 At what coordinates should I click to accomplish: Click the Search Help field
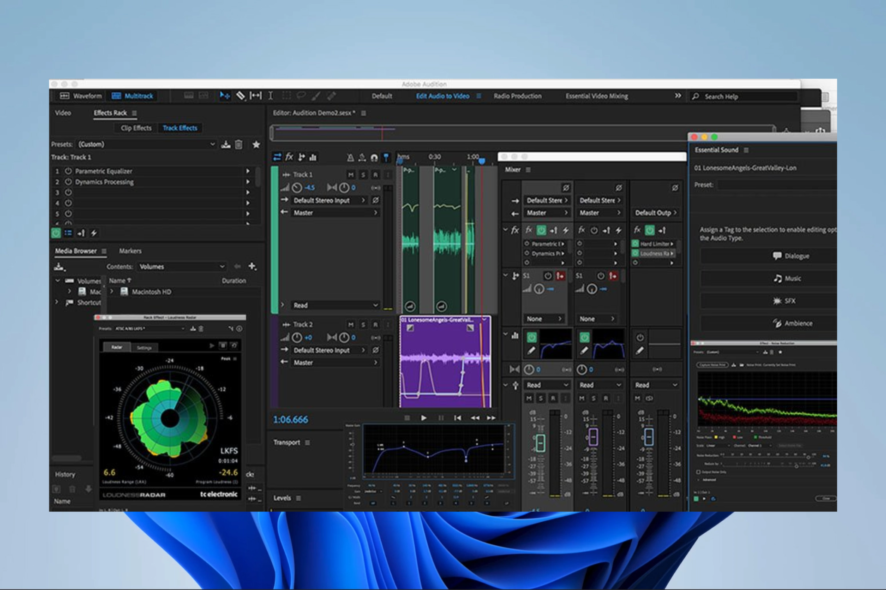tap(746, 97)
